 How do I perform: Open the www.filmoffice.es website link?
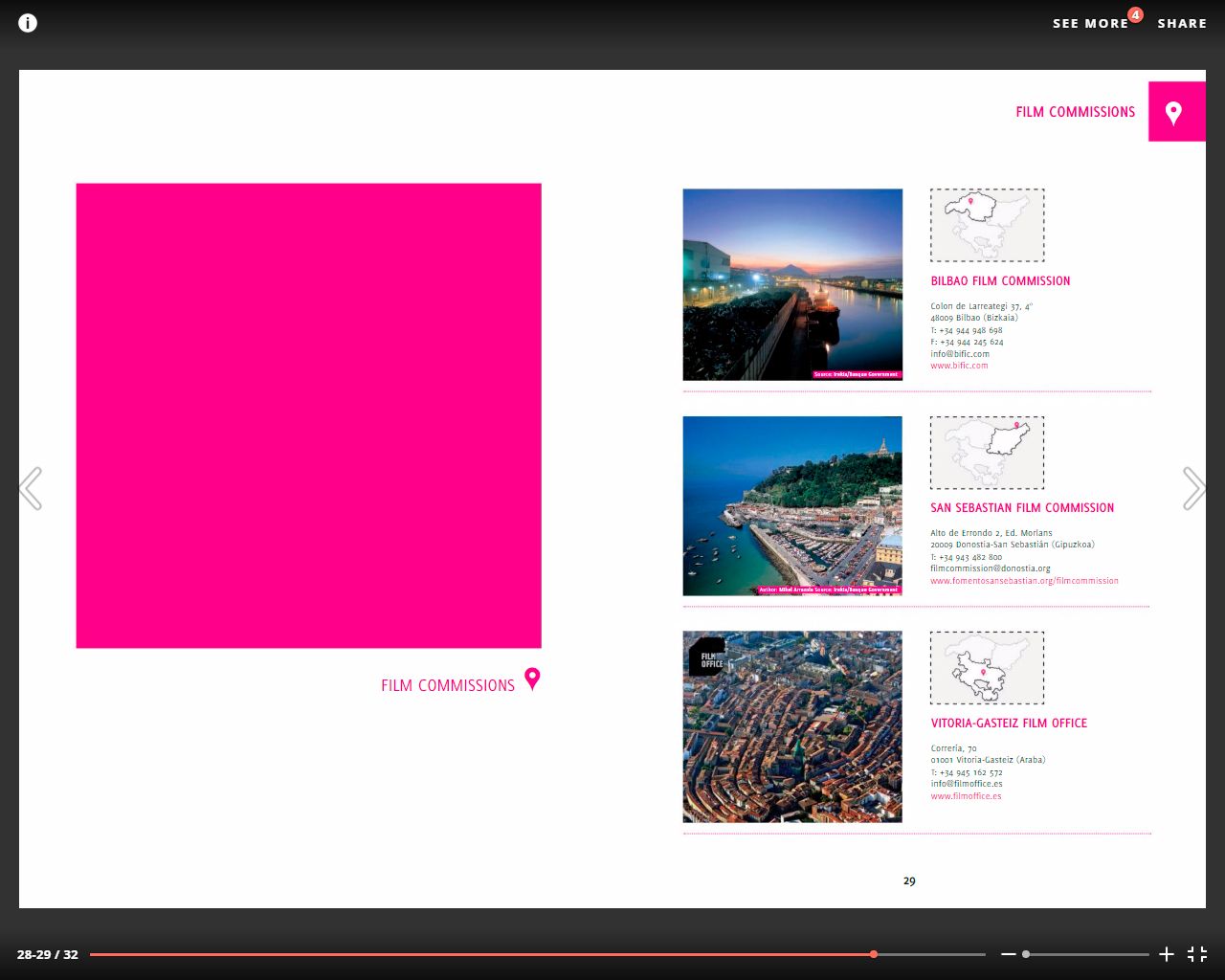[966, 796]
